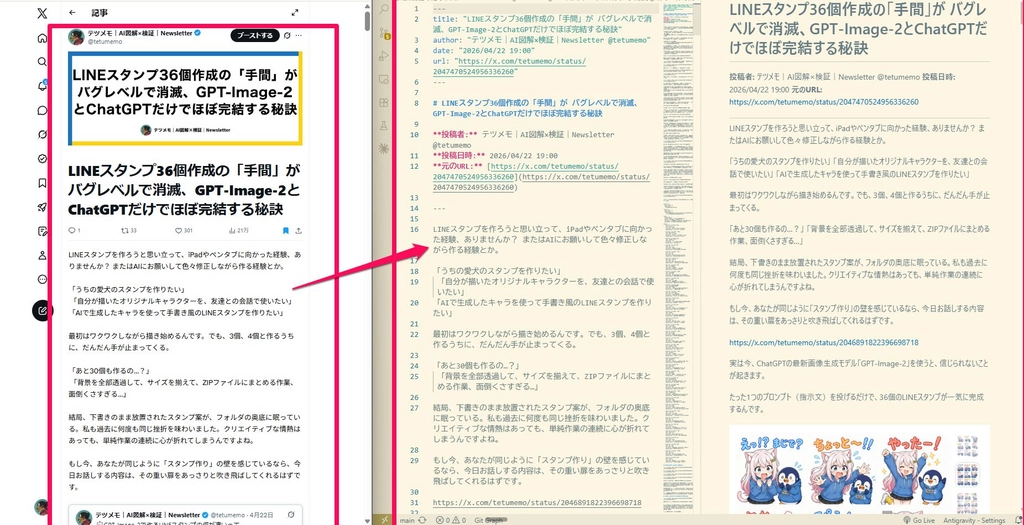Open the post's three-dot more menu

click(x=298, y=35)
